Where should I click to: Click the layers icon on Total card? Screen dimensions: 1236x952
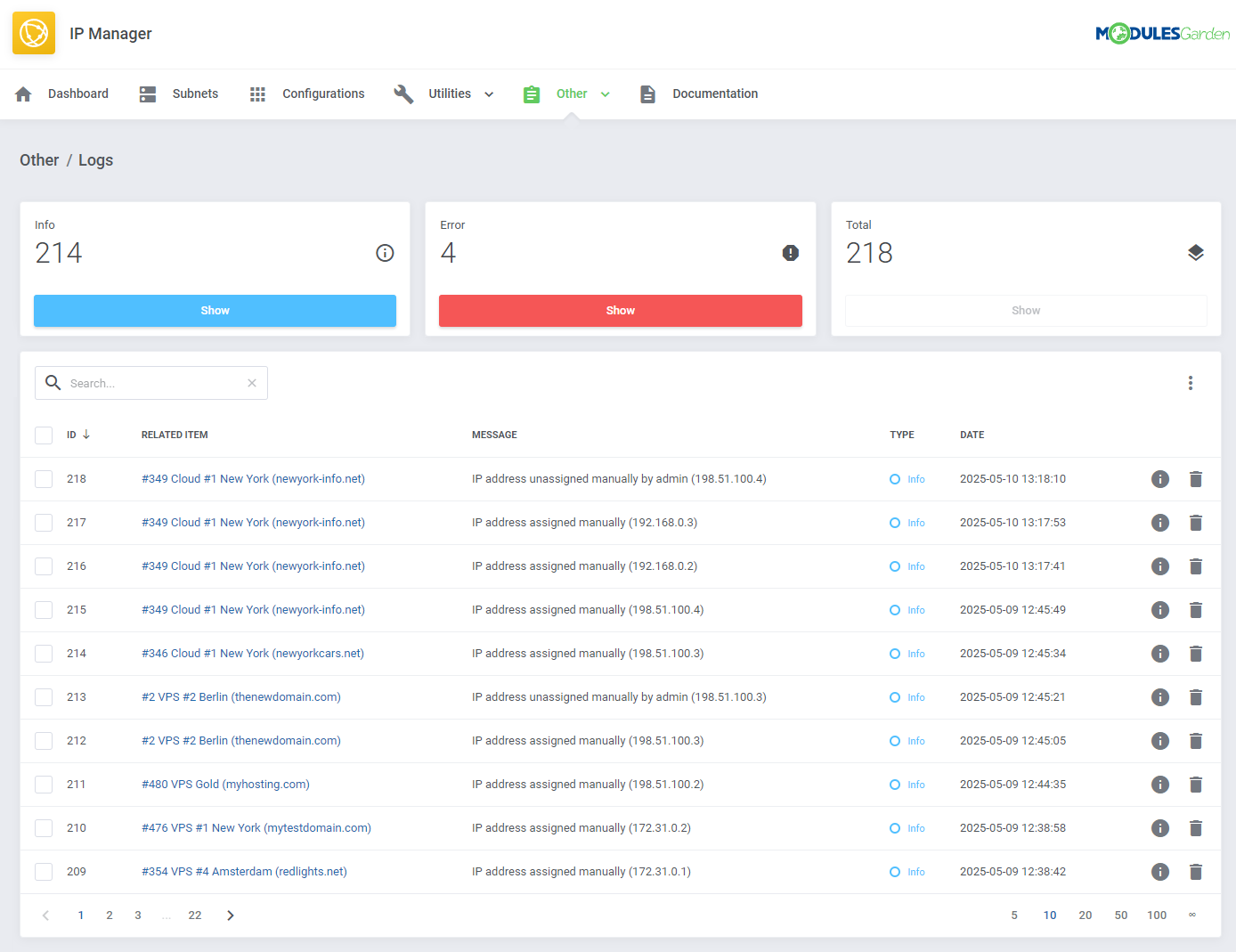[1196, 252]
